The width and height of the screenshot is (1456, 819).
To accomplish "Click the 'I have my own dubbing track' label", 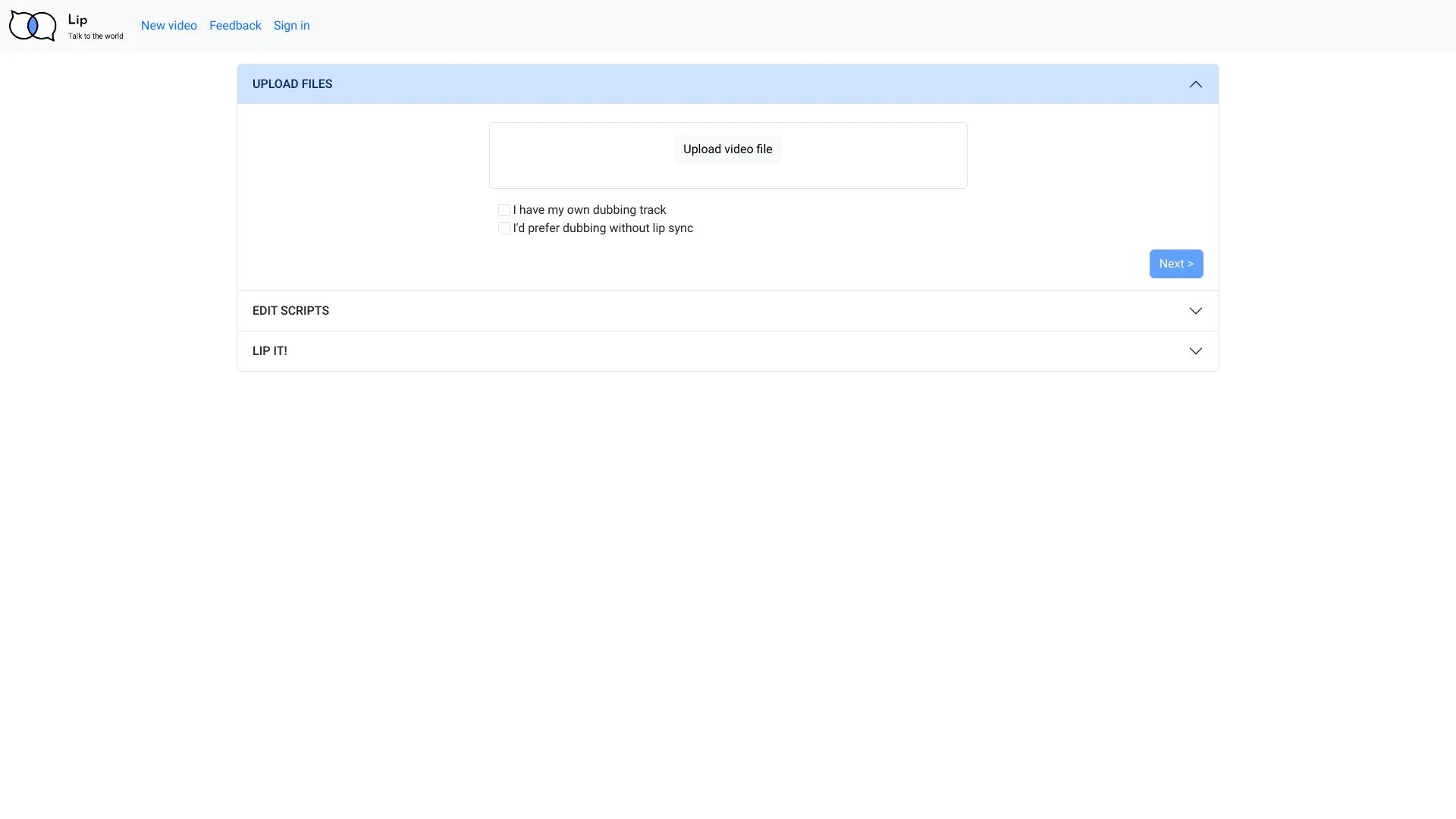I will click(589, 210).
